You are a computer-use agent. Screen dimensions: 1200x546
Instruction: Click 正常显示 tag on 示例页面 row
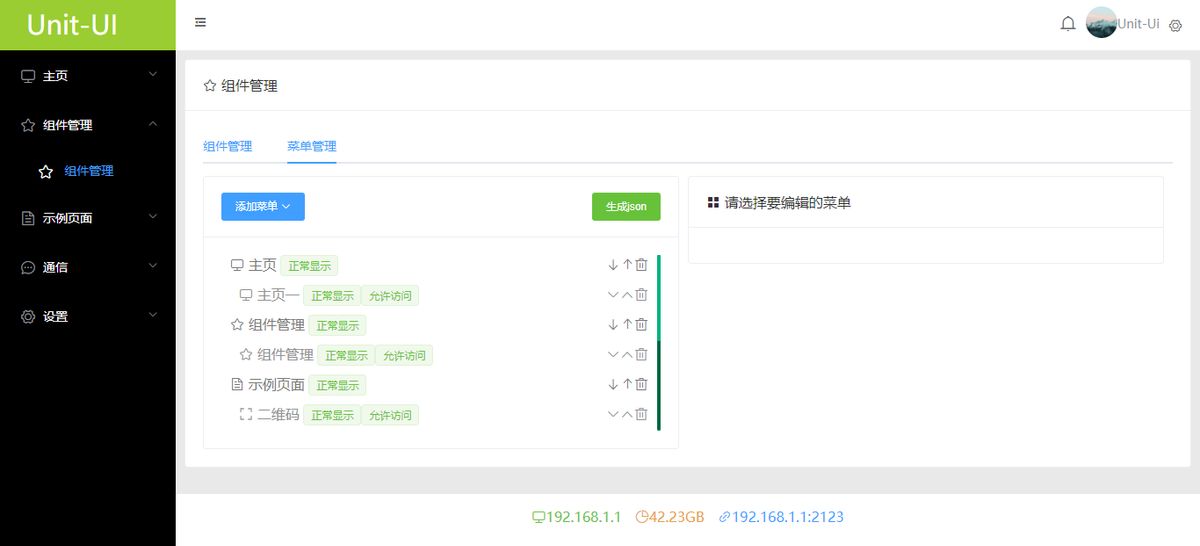click(337, 385)
